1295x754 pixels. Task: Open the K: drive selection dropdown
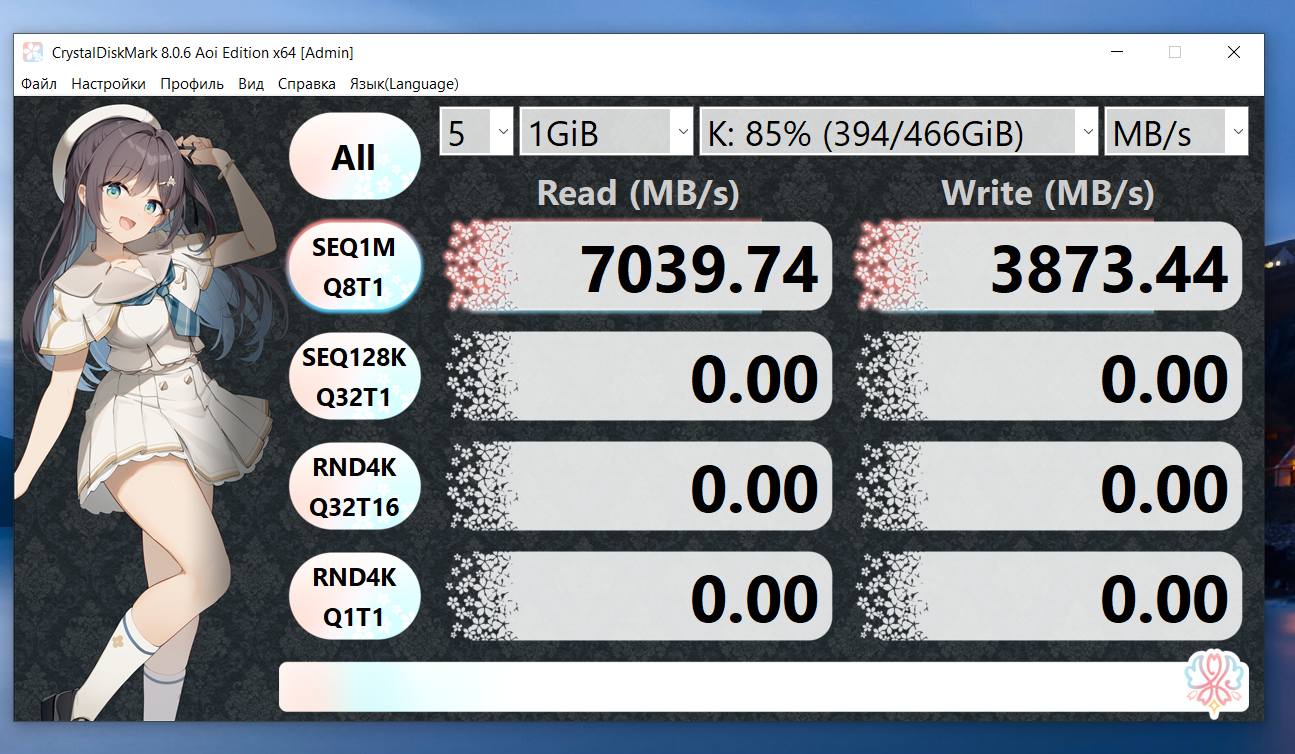[899, 133]
